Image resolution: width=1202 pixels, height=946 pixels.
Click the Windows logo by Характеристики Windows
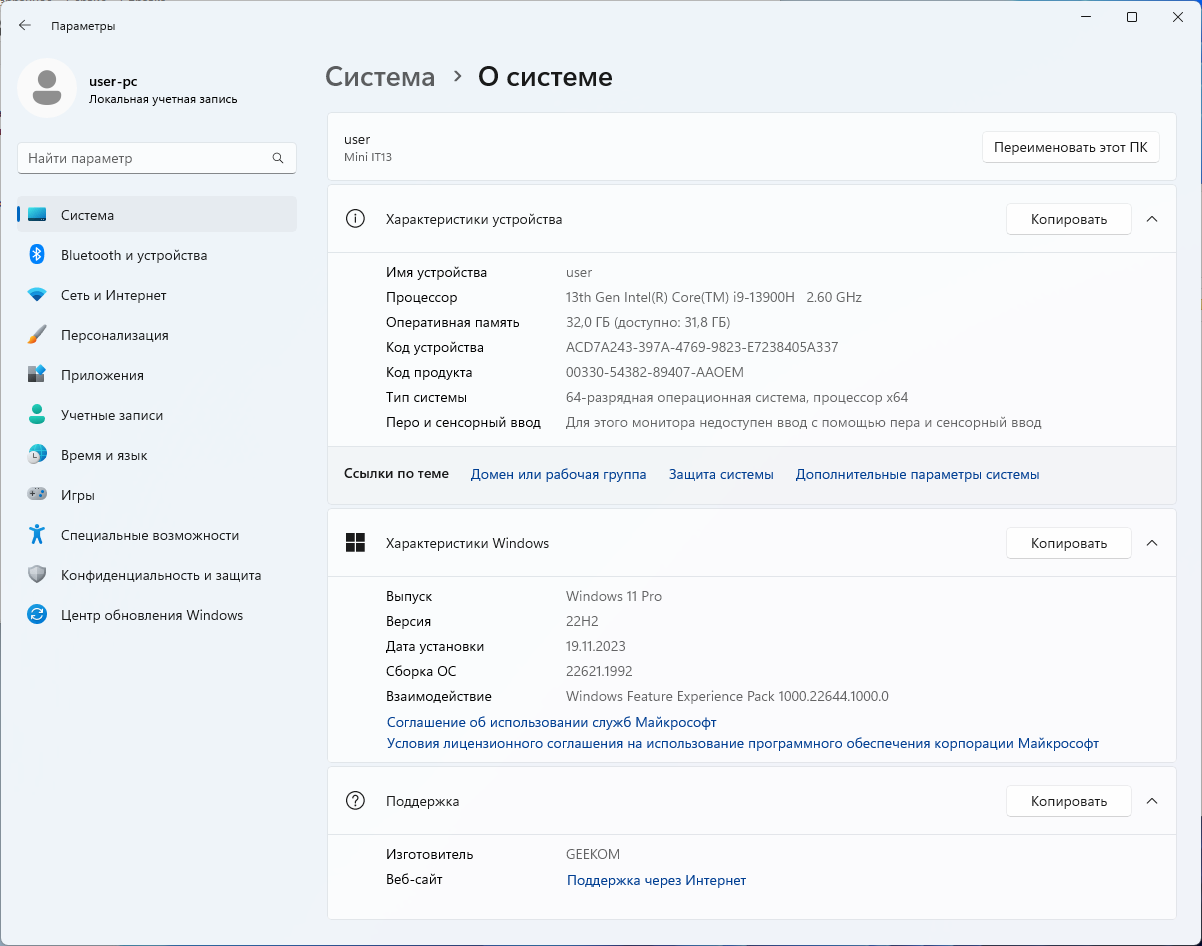coord(355,543)
